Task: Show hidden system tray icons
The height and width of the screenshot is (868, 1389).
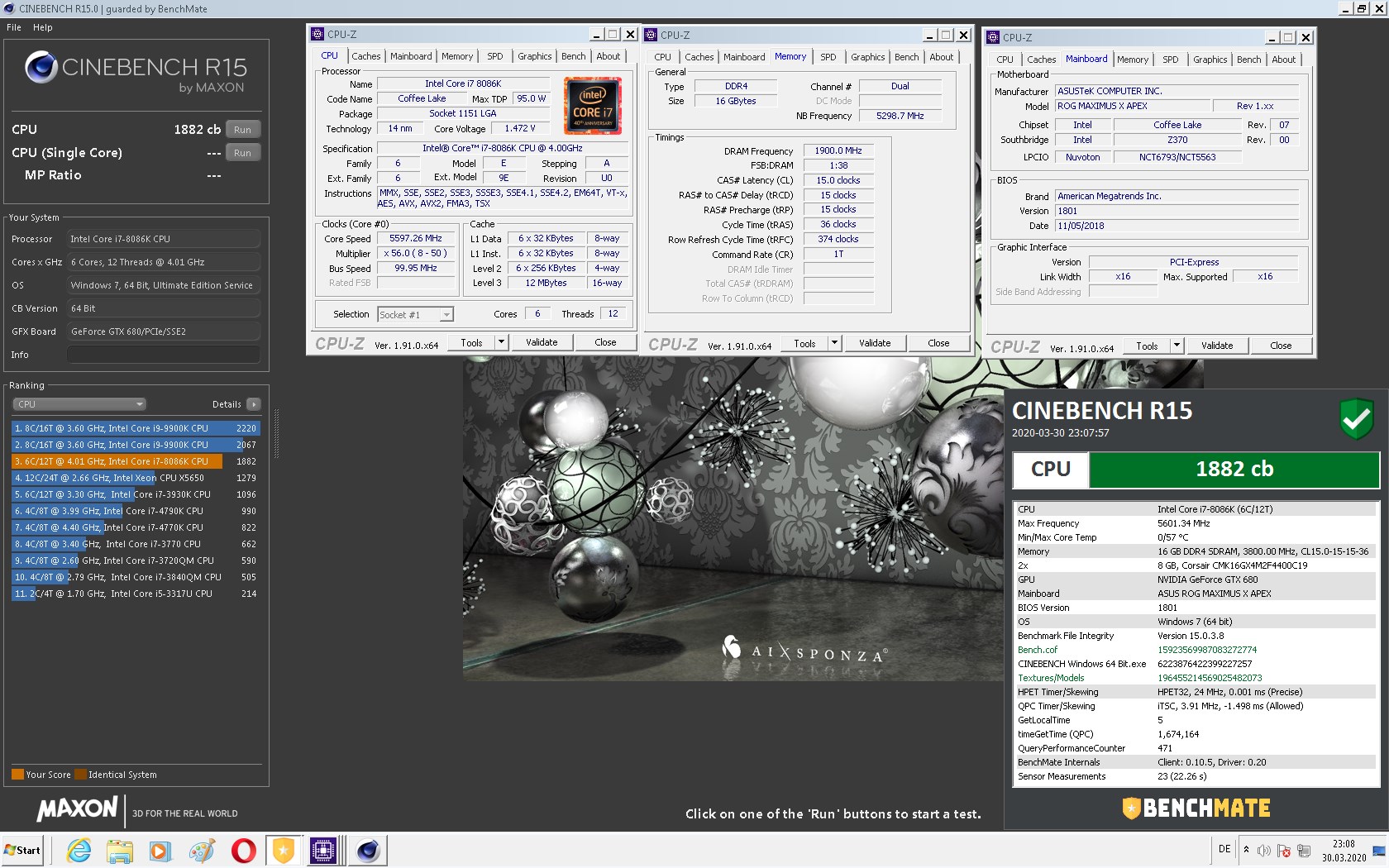Action: [x=1246, y=850]
